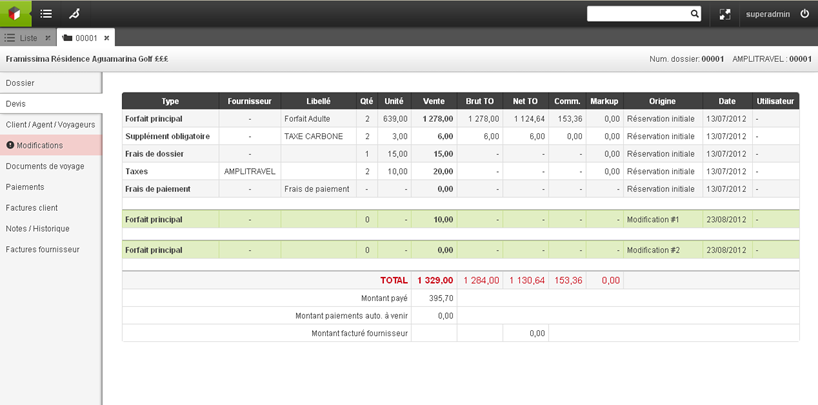This screenshot has height=405, width=818.
Task: Click the cube logo home icon
Action: (x=15, y=13)
